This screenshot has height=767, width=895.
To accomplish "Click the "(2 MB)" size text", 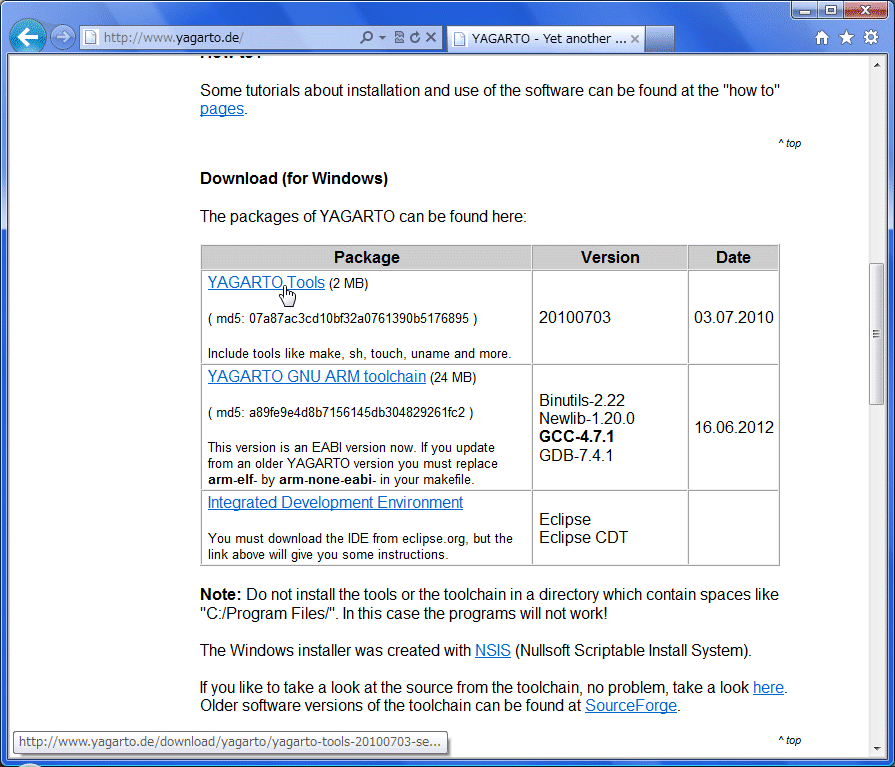I will pyautogui.click(x=349, y=284).
